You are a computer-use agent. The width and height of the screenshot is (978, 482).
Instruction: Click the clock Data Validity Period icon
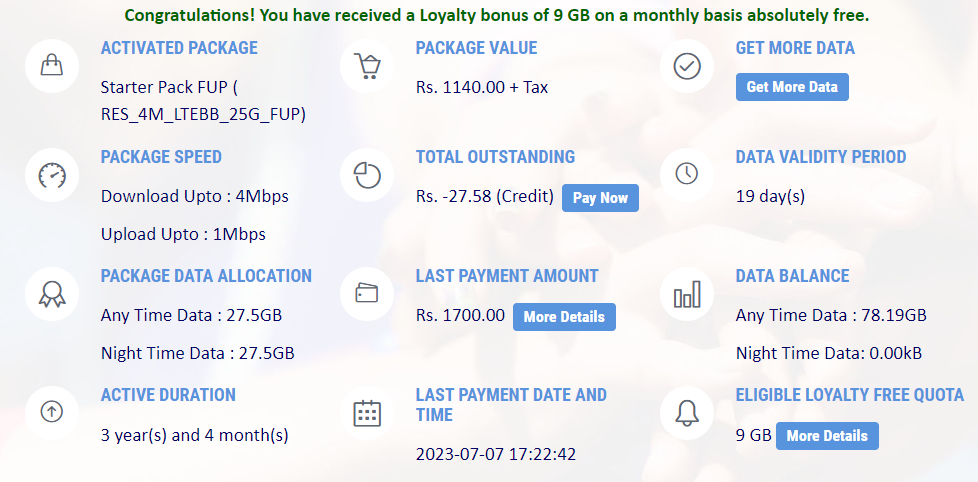(687, 174)
